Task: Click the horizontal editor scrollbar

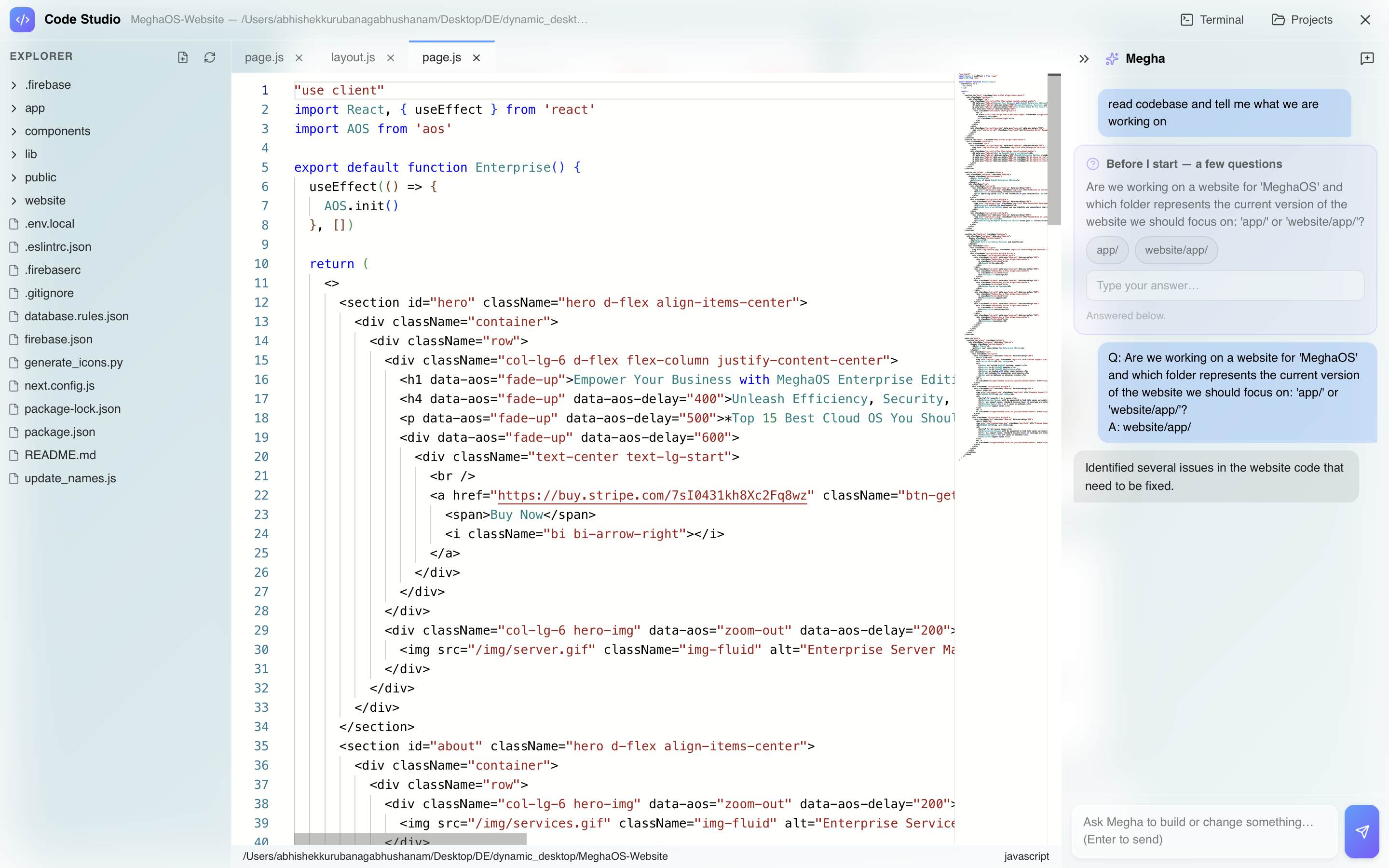Action: click(410, 840)
